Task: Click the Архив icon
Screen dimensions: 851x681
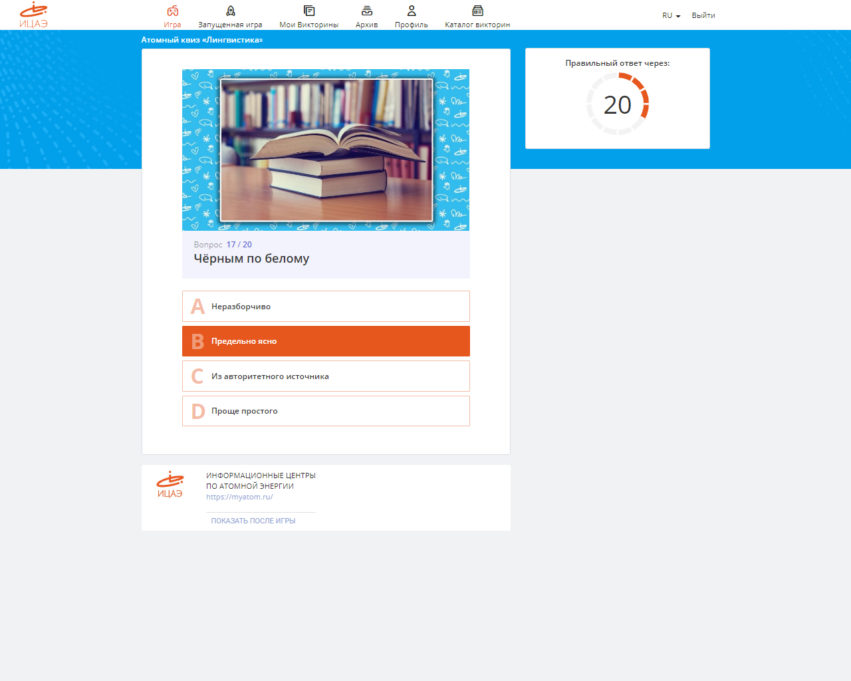Action: click(x=367, y=10)
